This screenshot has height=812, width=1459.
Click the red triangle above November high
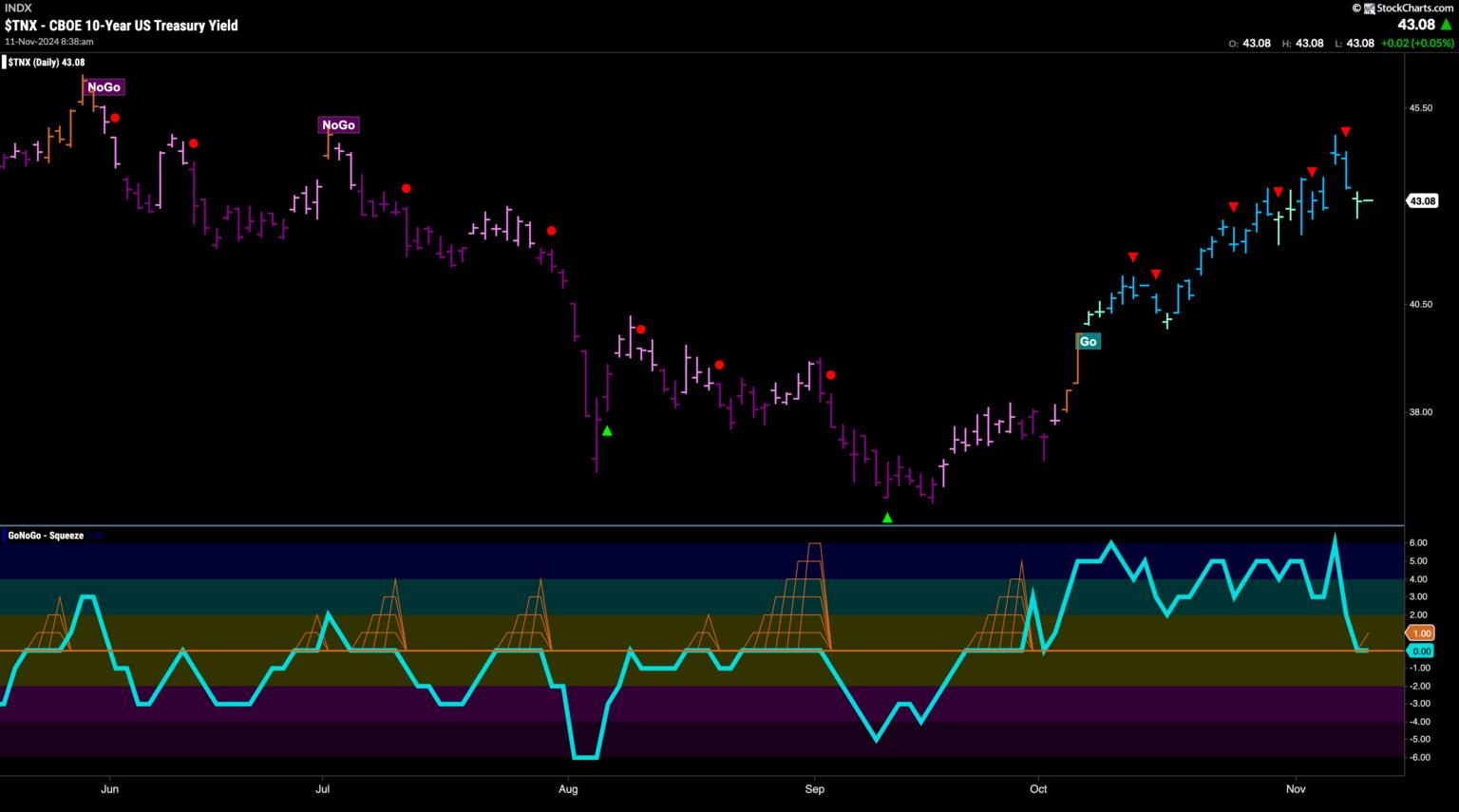point(1346,131)
